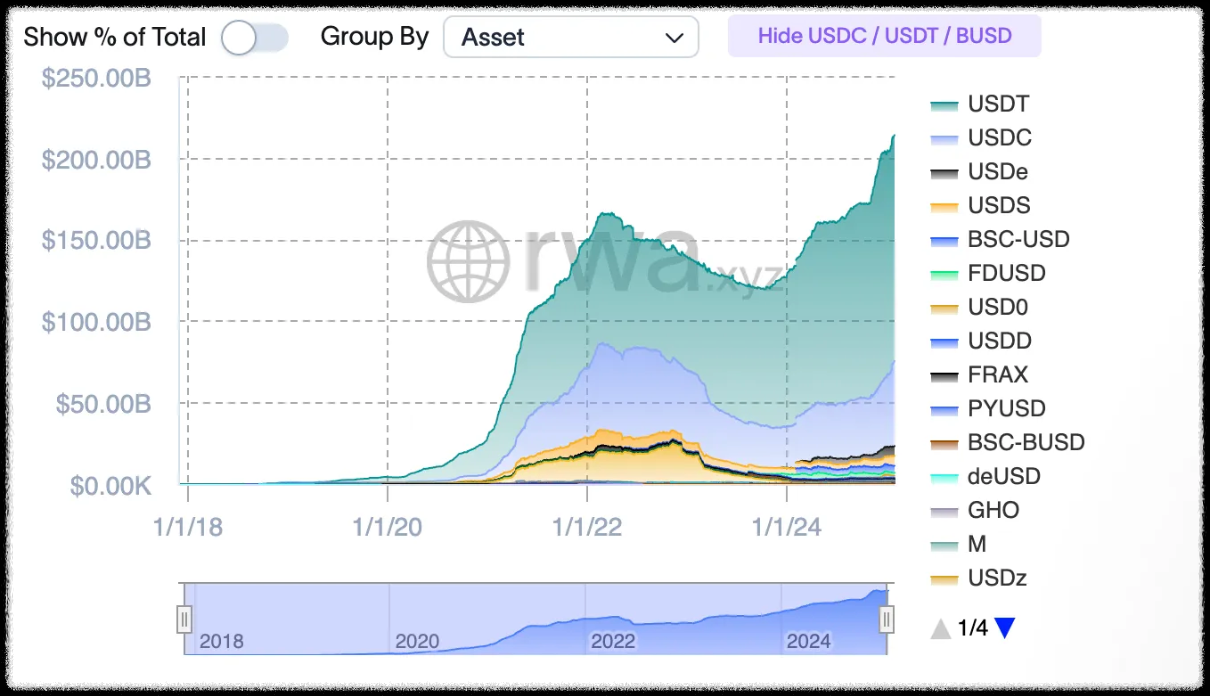Toggle the Show % of Total switch
Image resolution: width=1210 pixels, height=696 pixels.
254,38
